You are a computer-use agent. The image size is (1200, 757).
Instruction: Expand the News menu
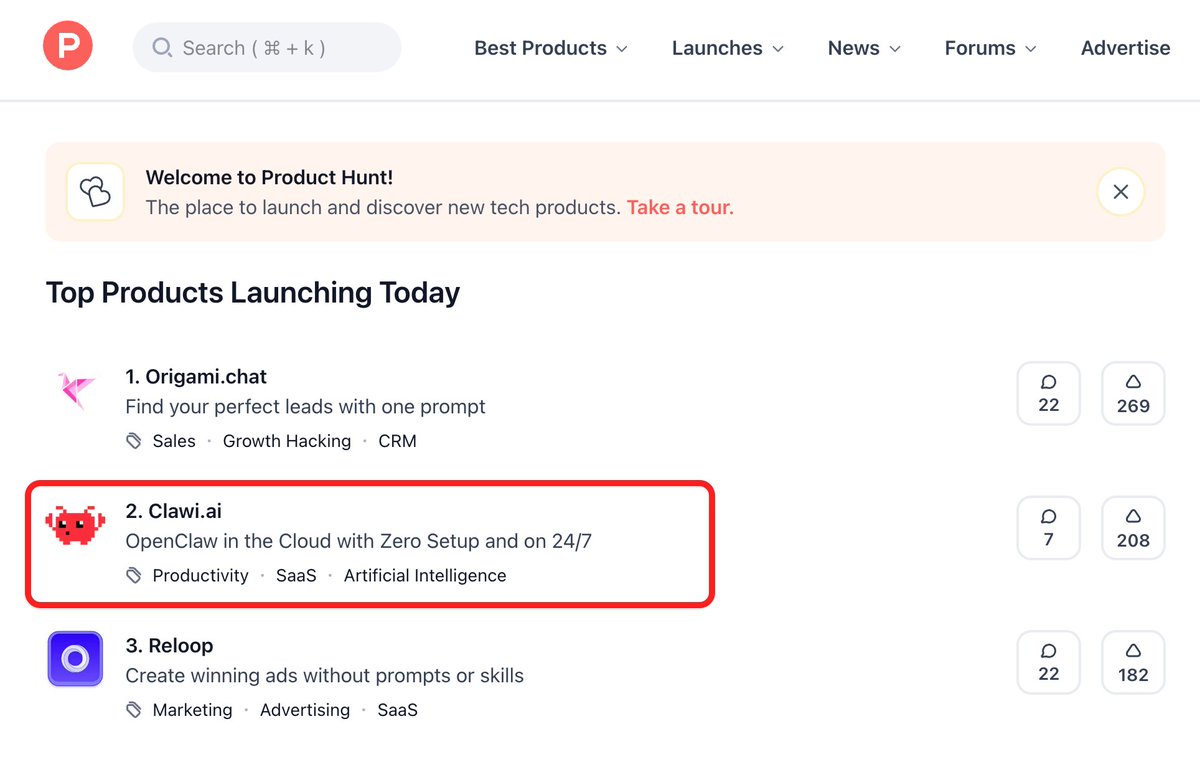click(x=865, y=48)
